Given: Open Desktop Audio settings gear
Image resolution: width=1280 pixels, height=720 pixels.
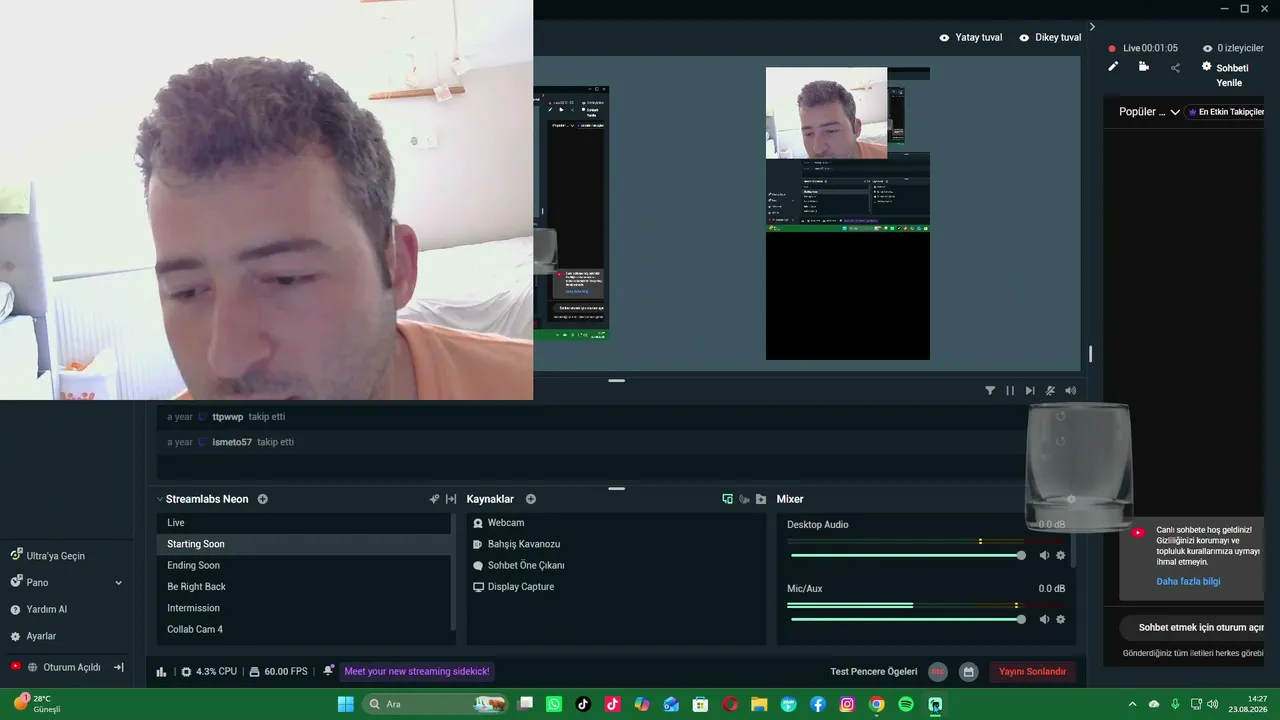Looking at the screenshot, I should (x=1061, y=555).
